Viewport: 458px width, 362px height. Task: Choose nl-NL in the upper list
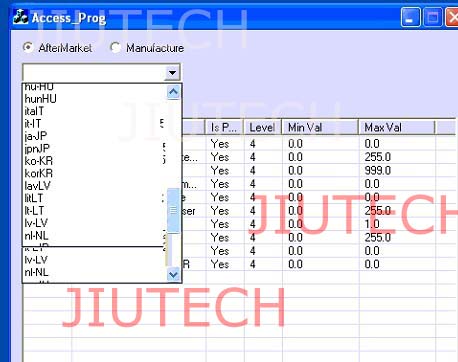(x=36, y=236)
